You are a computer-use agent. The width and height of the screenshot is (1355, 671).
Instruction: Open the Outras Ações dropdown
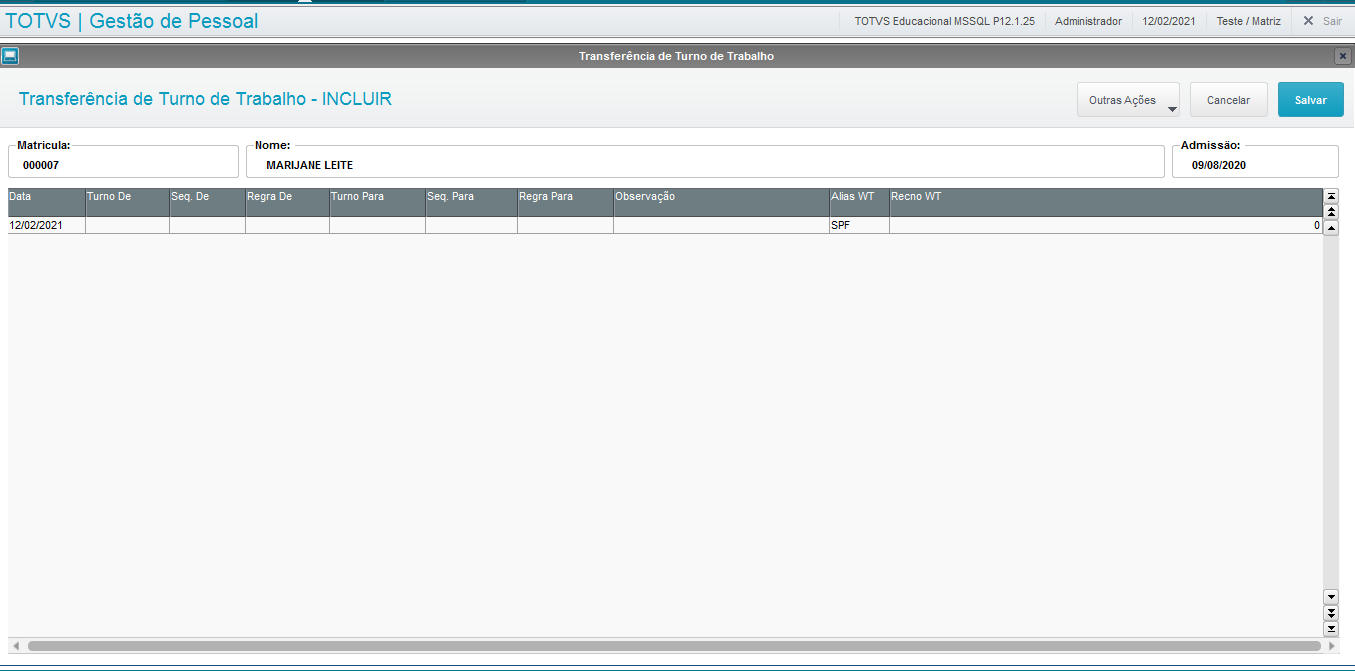click(1128, 100)
